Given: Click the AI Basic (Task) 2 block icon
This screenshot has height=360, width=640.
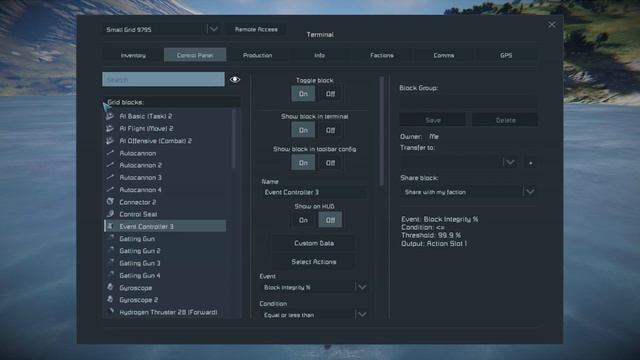Looking at the screenshot, I should (110, 116).
